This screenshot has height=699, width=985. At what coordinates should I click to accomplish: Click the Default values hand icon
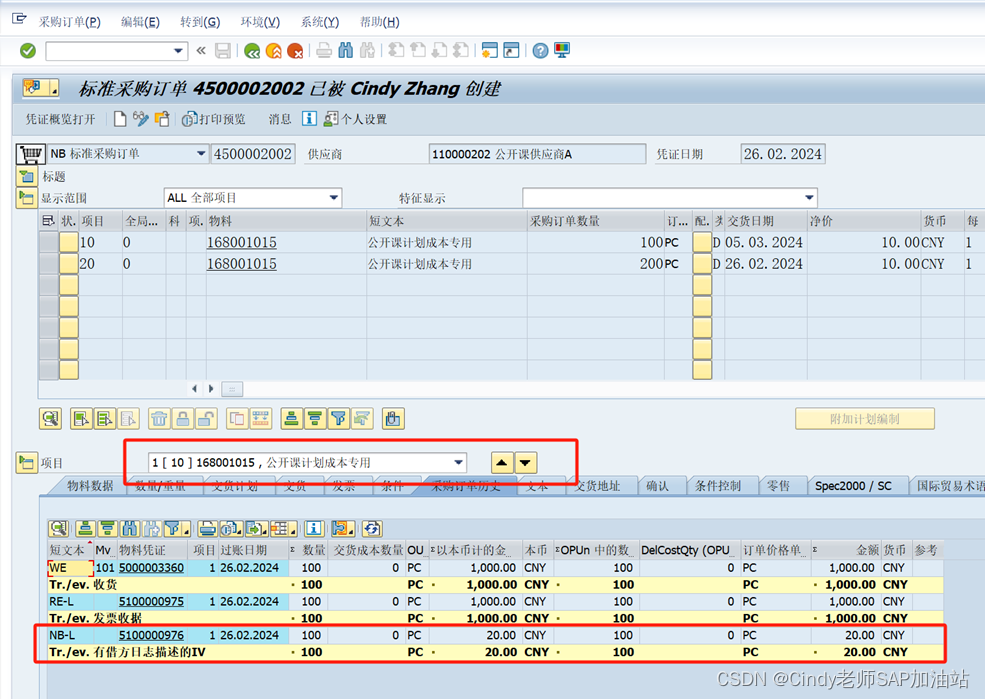393,418
